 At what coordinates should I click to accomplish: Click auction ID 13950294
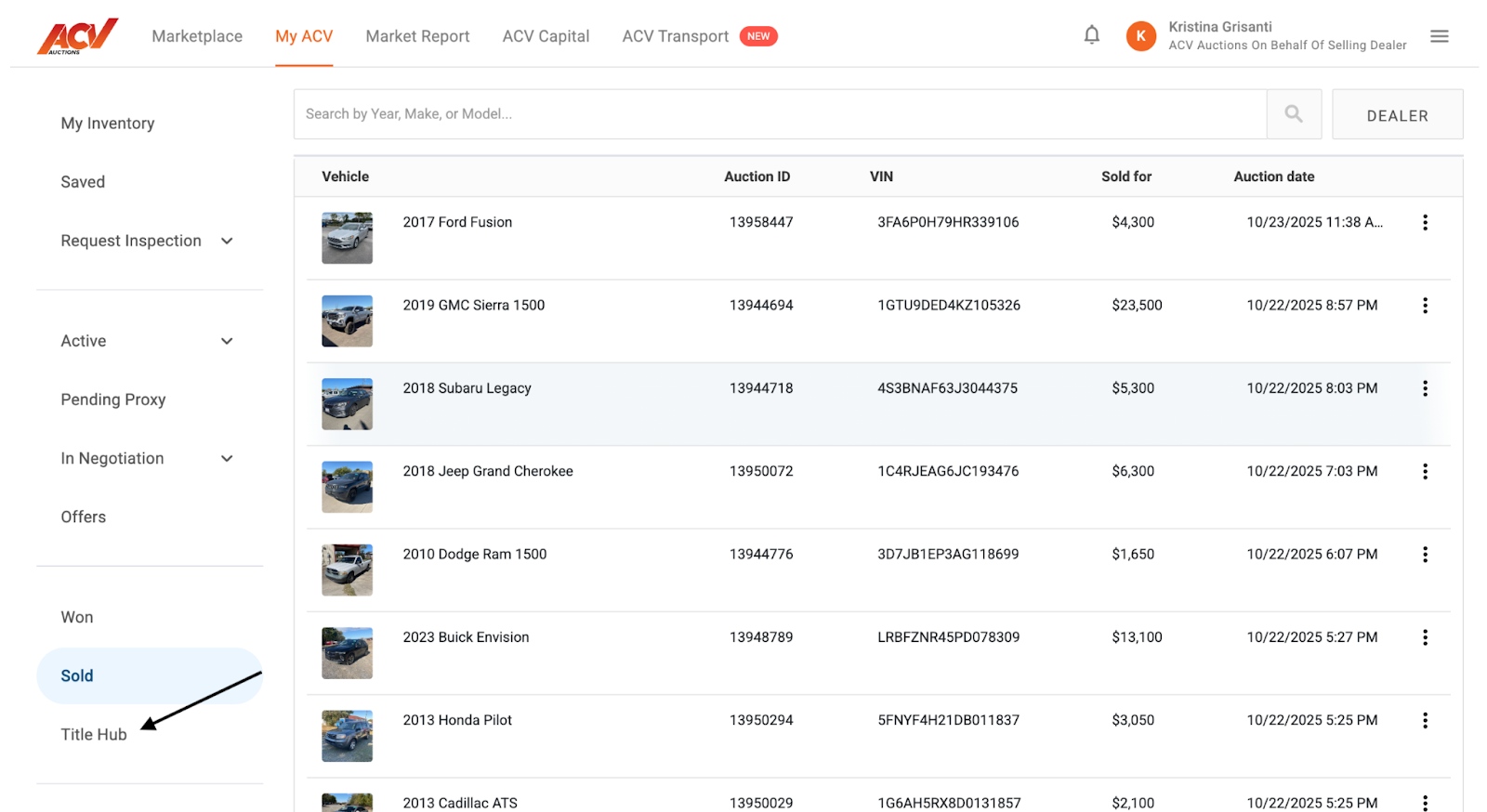[761, 720]
